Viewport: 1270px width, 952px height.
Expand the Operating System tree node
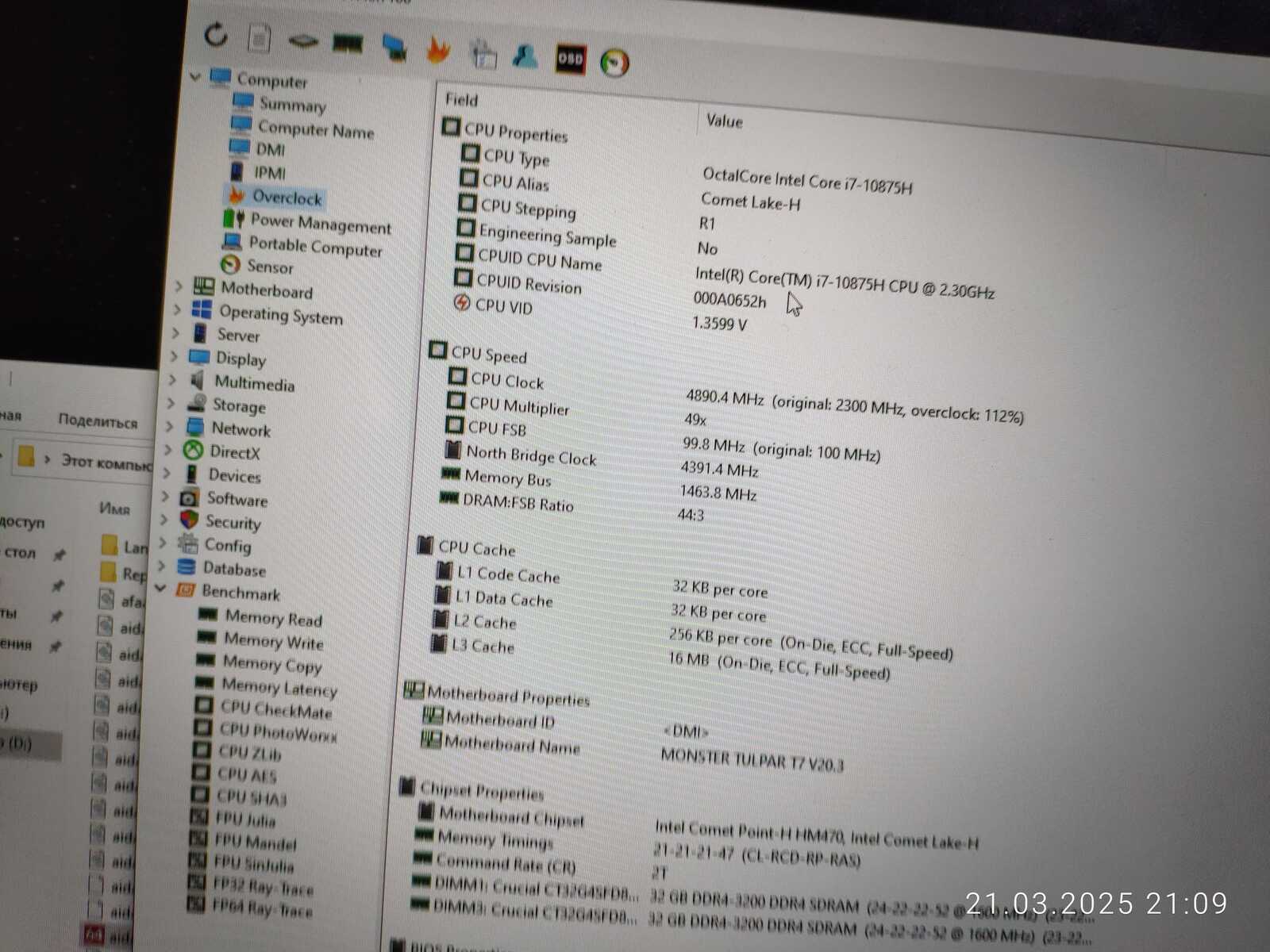point(177,309)
